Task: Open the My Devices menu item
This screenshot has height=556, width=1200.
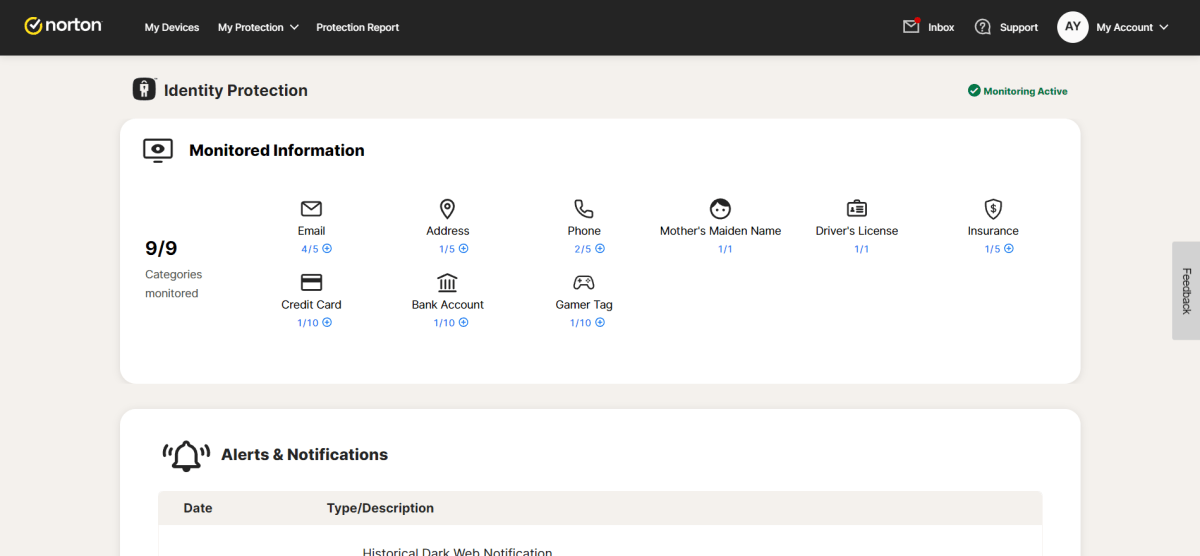Action: coord(172,27)
